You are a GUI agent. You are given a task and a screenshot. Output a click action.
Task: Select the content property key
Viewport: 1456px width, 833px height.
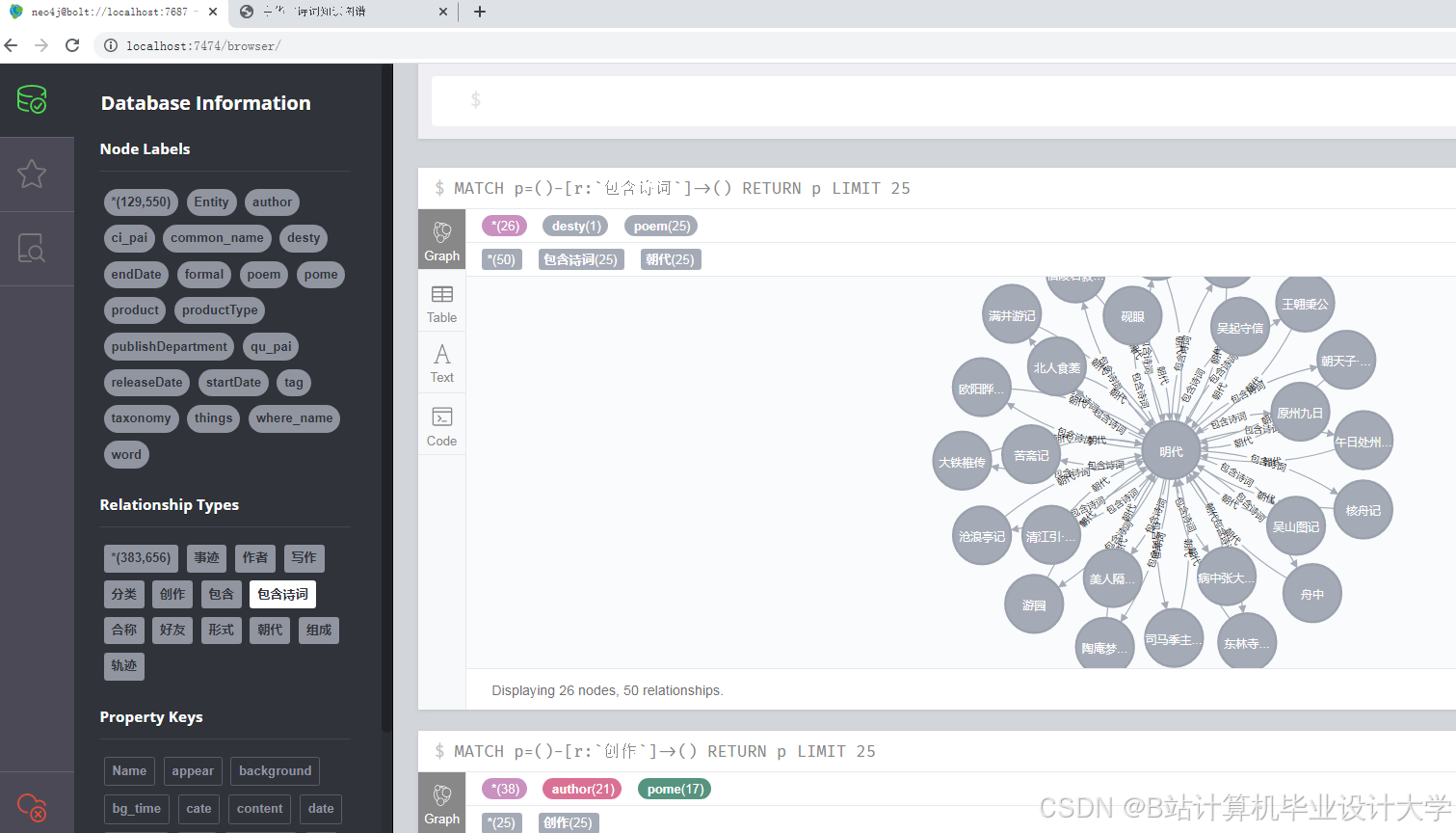click(260, 809)
